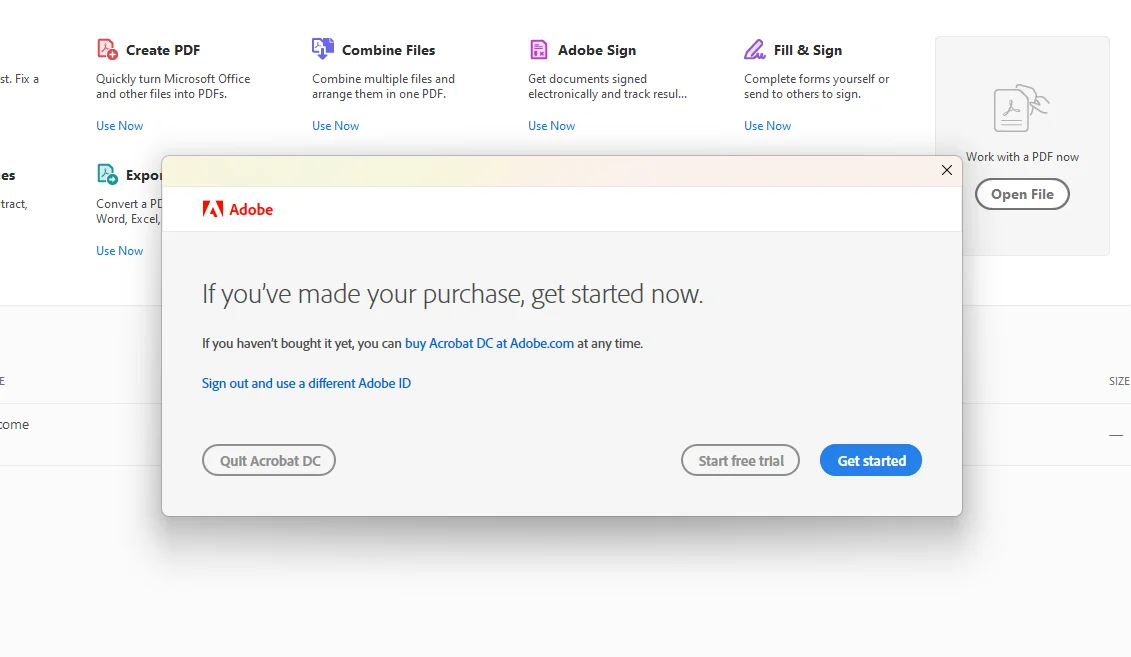Follow the buy Acrobat DC at Adobe.com link
Image resolution: width=1131 pixels, height=657 pixels.
click(x=489, y=343)
